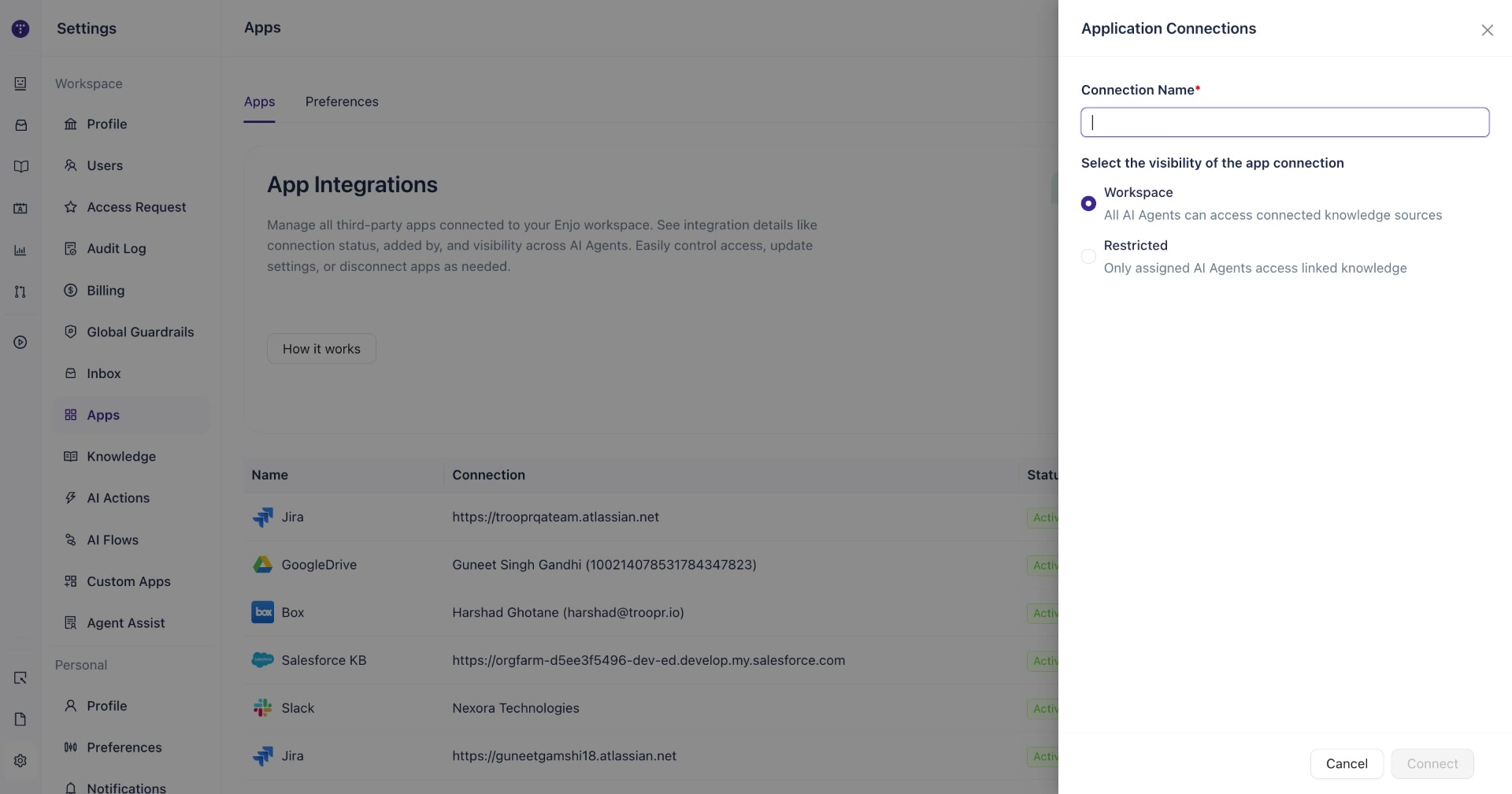Click the Enjo logo icon
This screenshot has height=794, width=1512.
pyautogui.click(x=20, y=29)
